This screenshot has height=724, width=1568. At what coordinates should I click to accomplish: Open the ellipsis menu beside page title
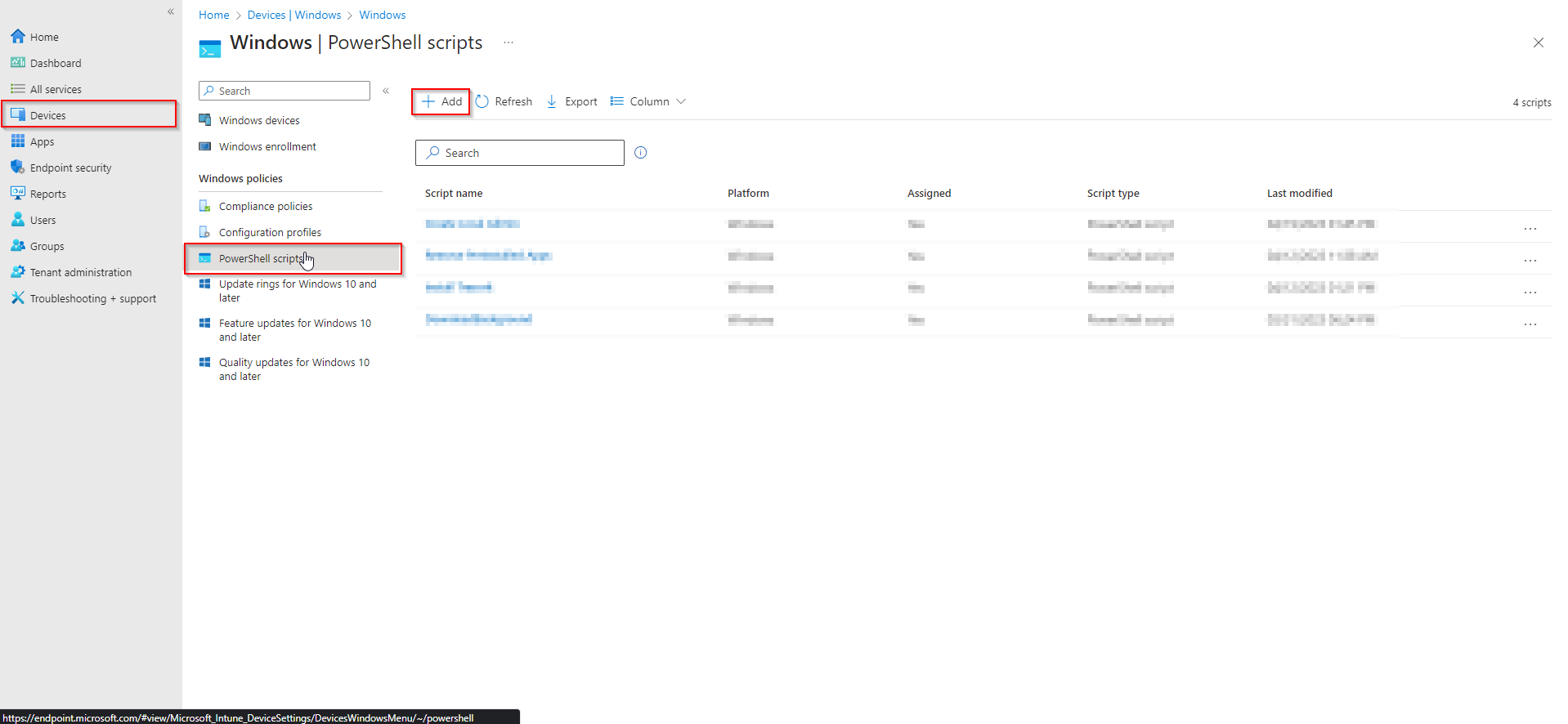(508, 42)
